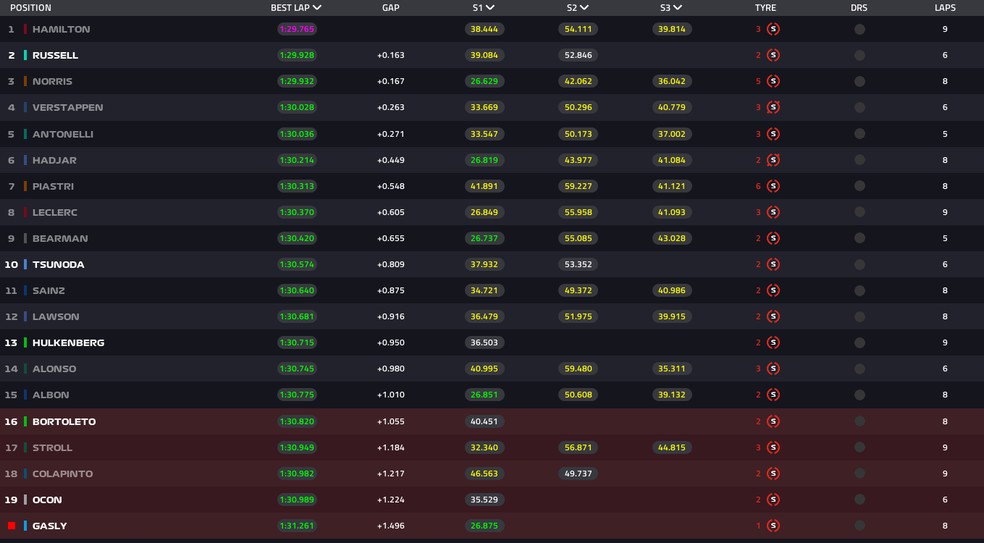Screen dimensions: 984x543
Task: Click Piastri's soft tyre icon
Action: tap(773, 186)
